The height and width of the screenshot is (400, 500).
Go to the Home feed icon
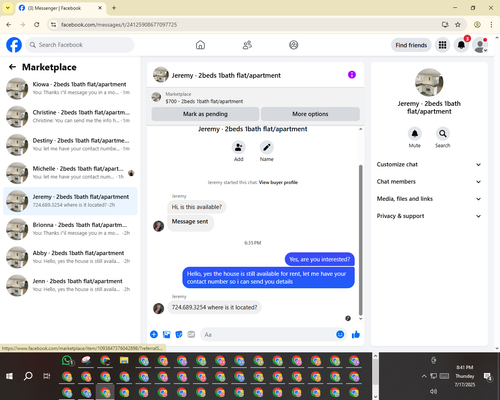(x=200, y=45)
